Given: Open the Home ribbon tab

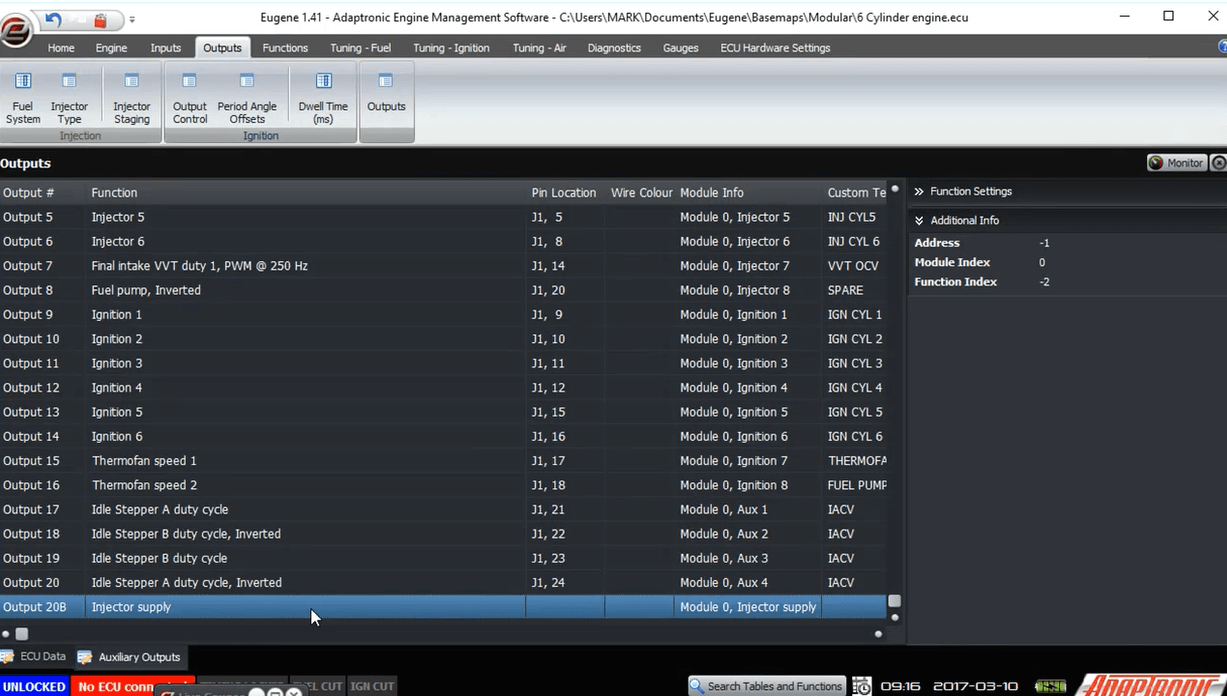Looking at the screenshot, I should coord(61,48).
